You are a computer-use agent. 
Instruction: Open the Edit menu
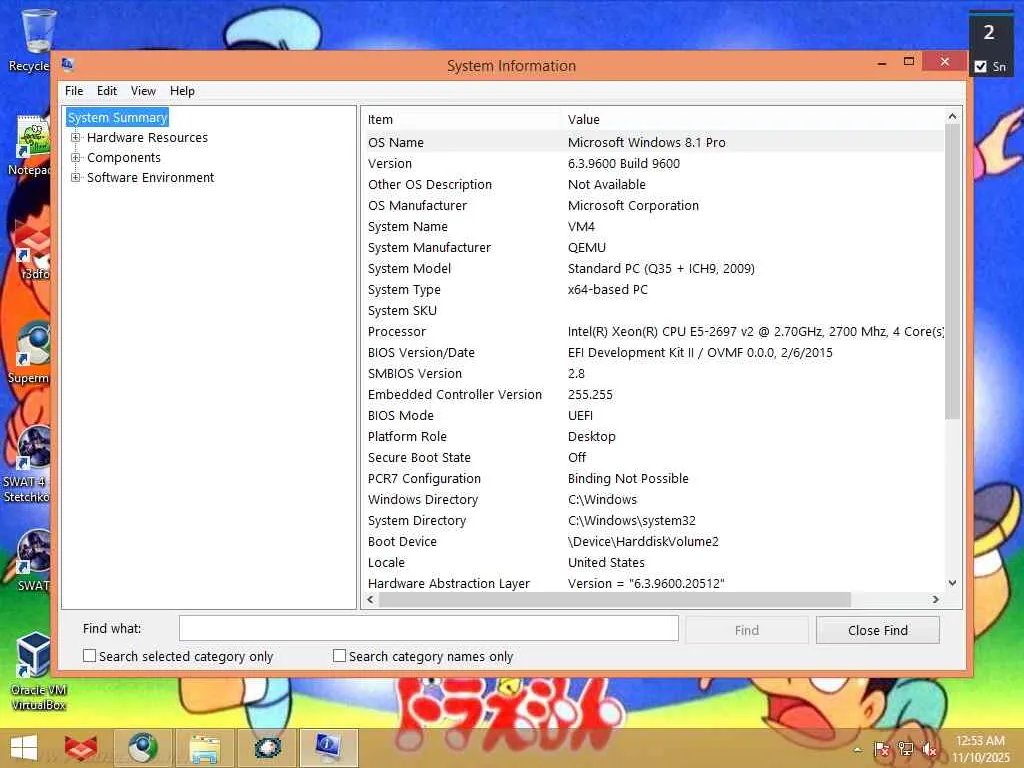(107, 91)
